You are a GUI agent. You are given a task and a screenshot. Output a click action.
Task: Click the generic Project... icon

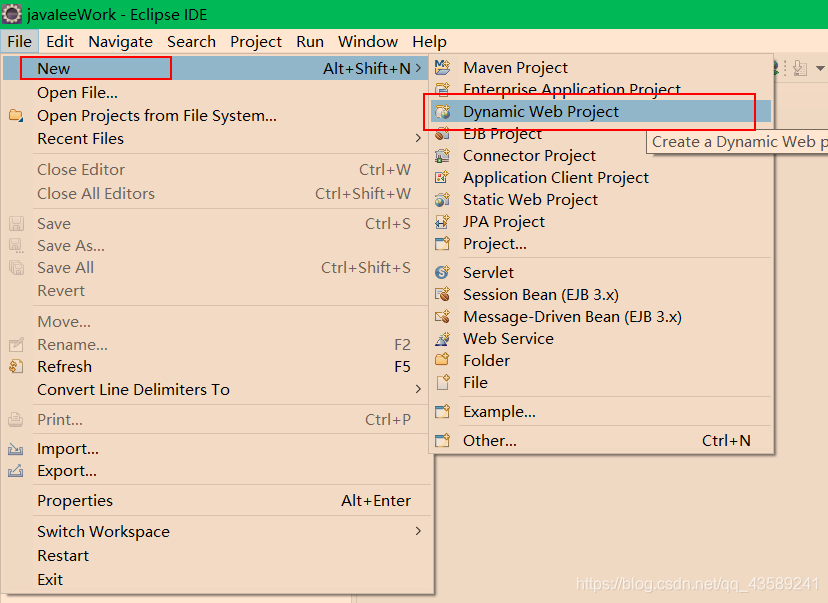coord(443,244)
